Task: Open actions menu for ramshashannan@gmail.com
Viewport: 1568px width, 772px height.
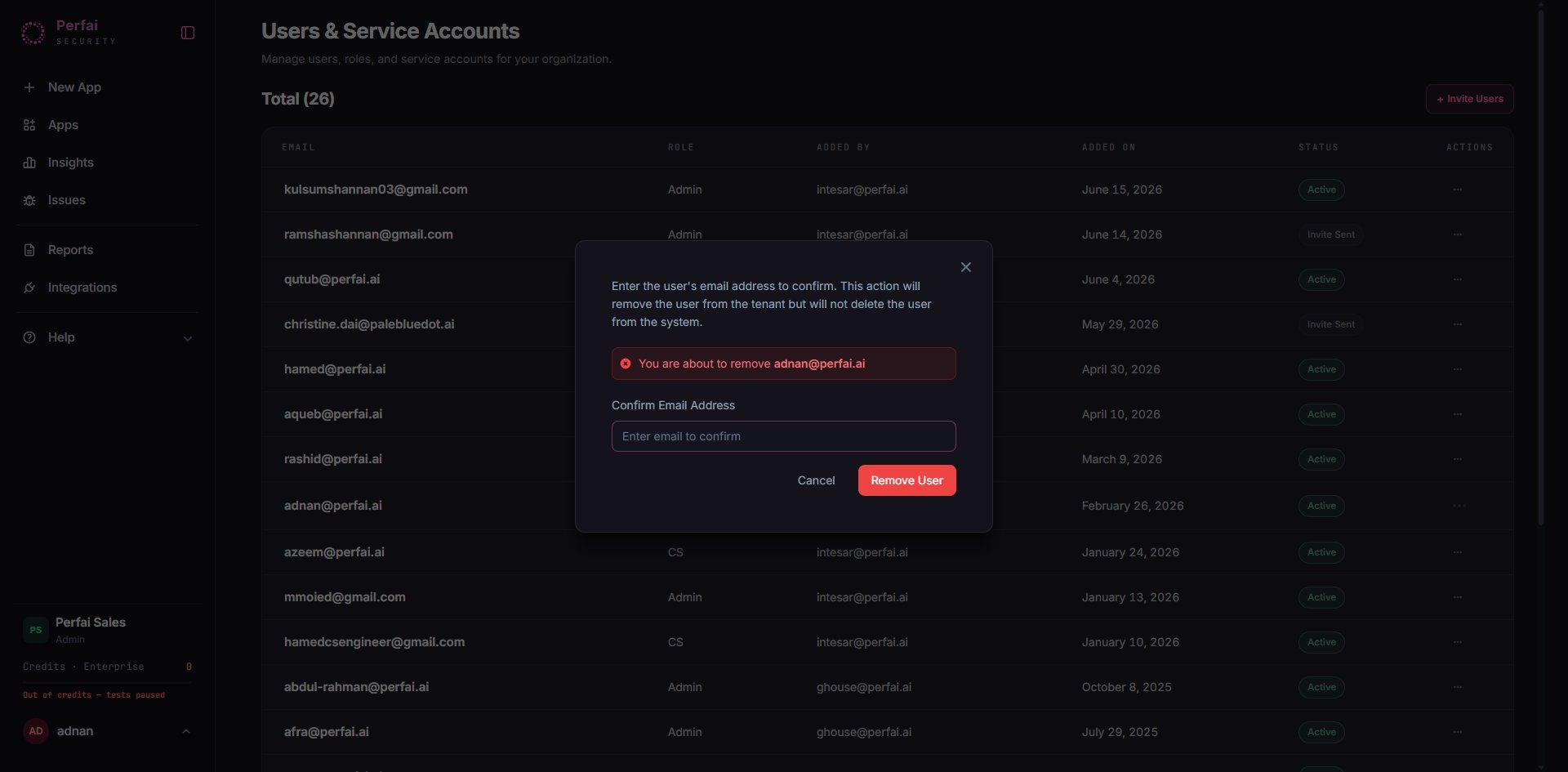Action: pos(1457,234)
